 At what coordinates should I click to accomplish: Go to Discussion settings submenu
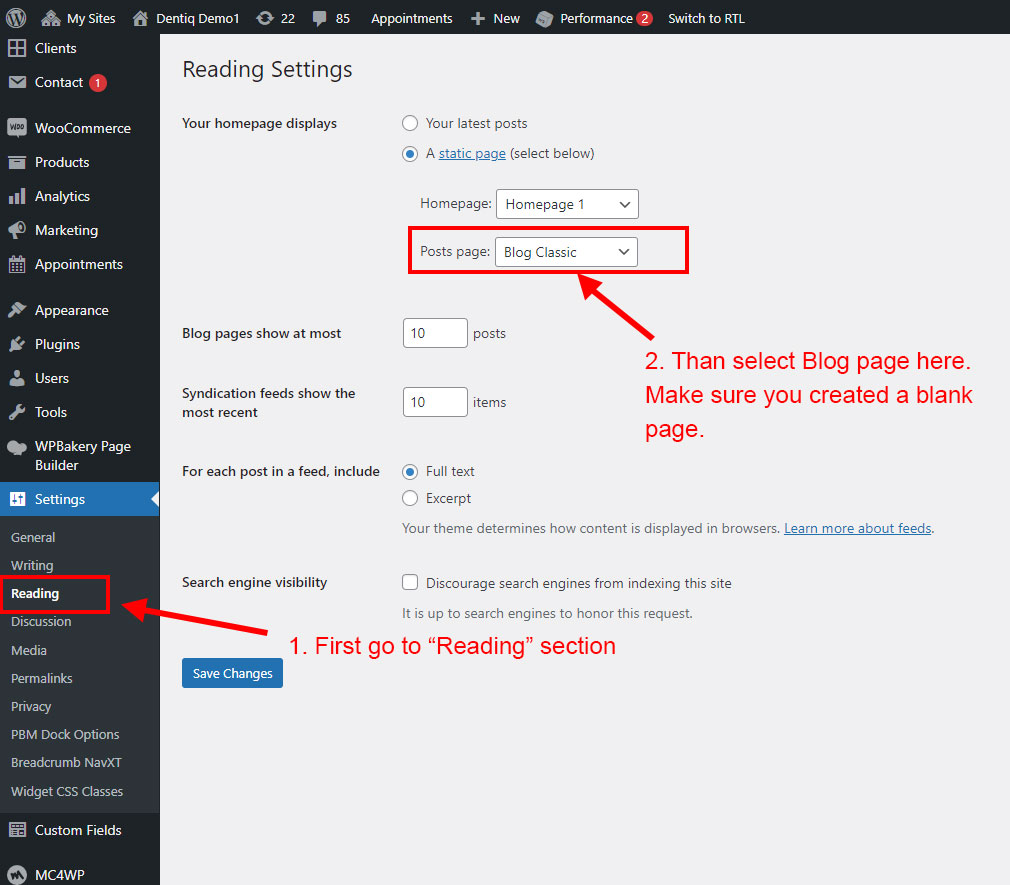(x=41, y=621)
